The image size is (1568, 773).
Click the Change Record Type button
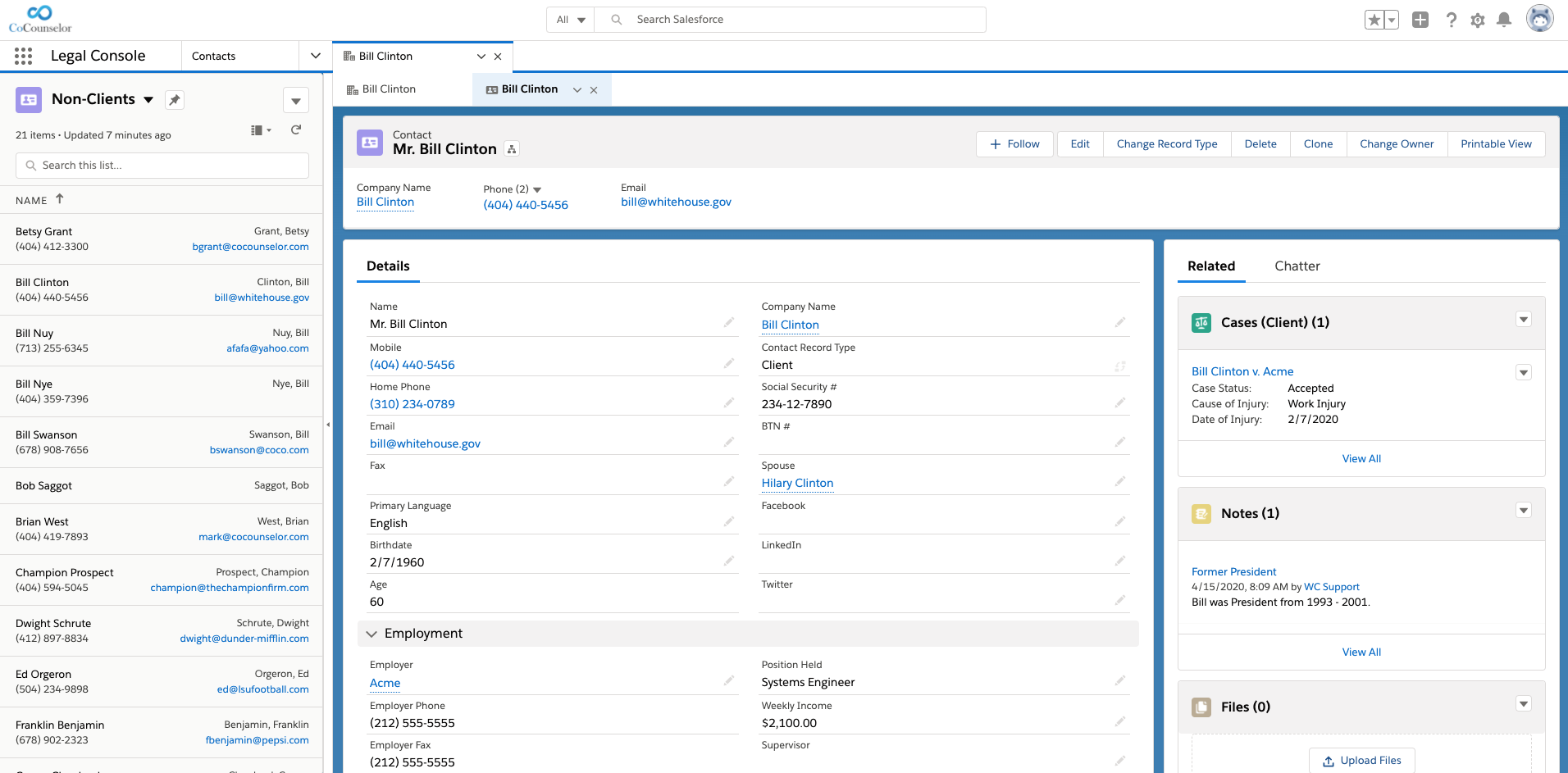[1166, 144]
